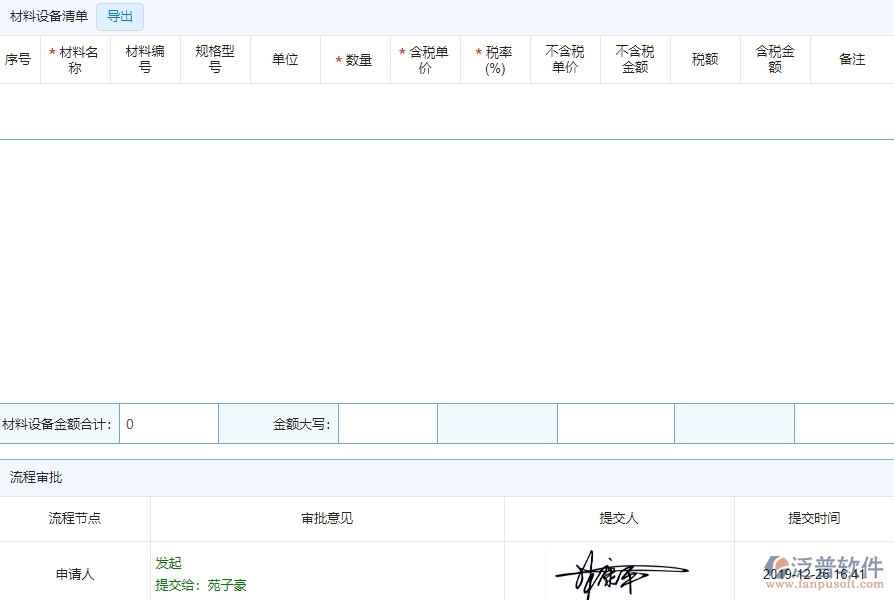Screen dimensions: 894x600
Task: Click the 审批意见 table header
Action: pos(327,519)
